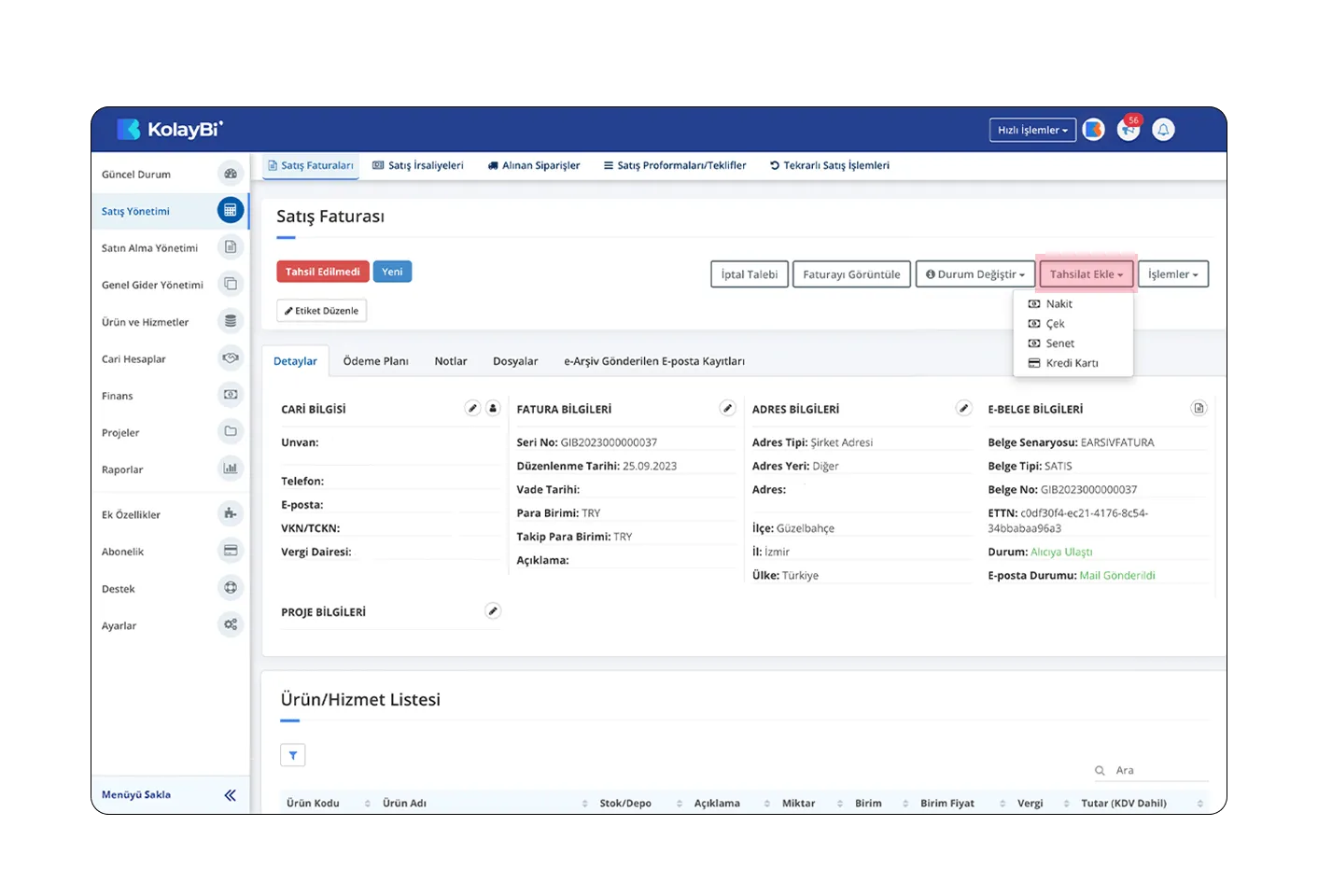Click the person icon in Cari Bilgisi
This screenshot has height=896, width=1318.
tap(493, 408)
